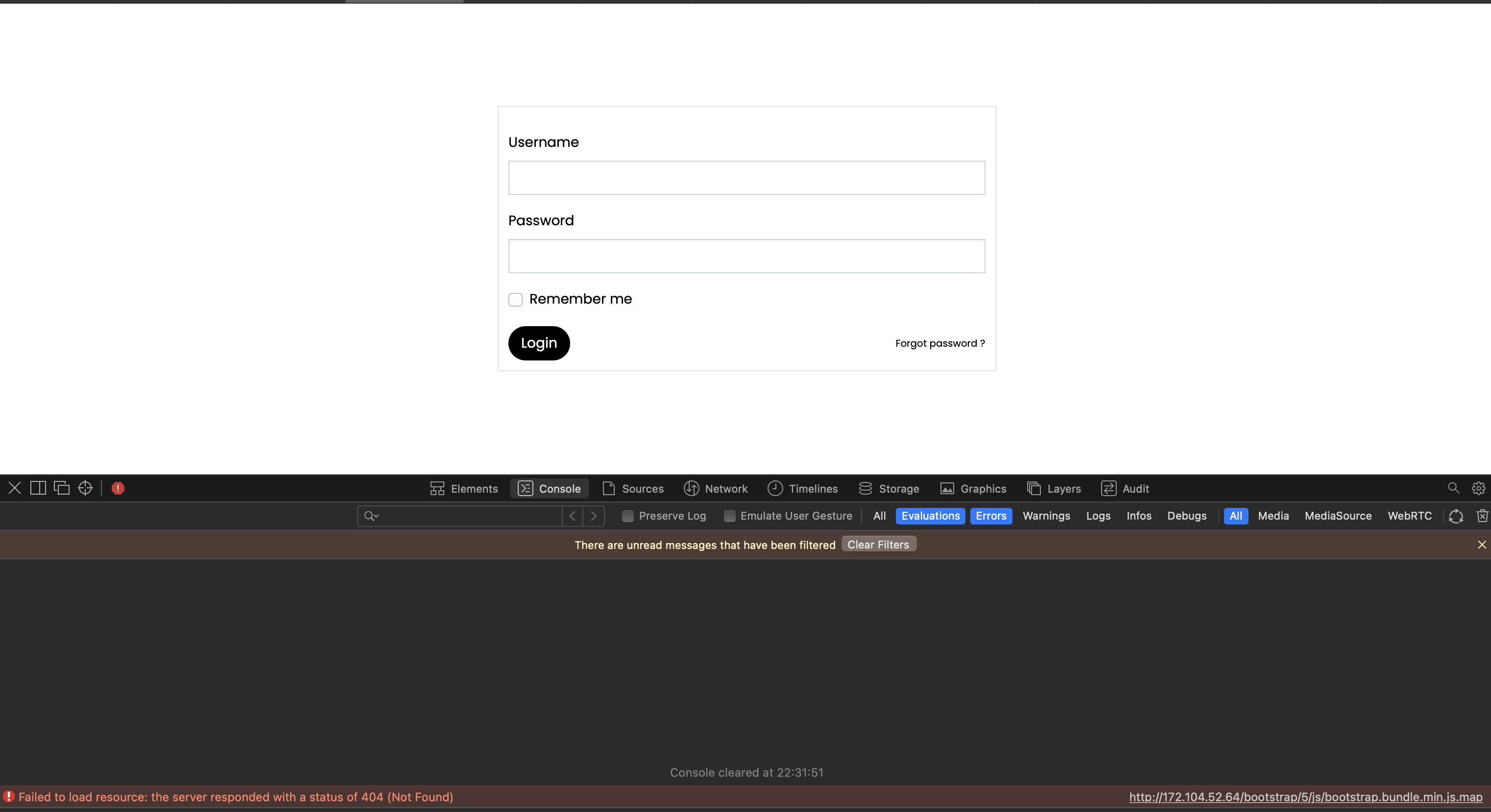Screen dimensions: 1491x812
Task: Toggle the Debugs filter
Action: tap(1186, 516)
